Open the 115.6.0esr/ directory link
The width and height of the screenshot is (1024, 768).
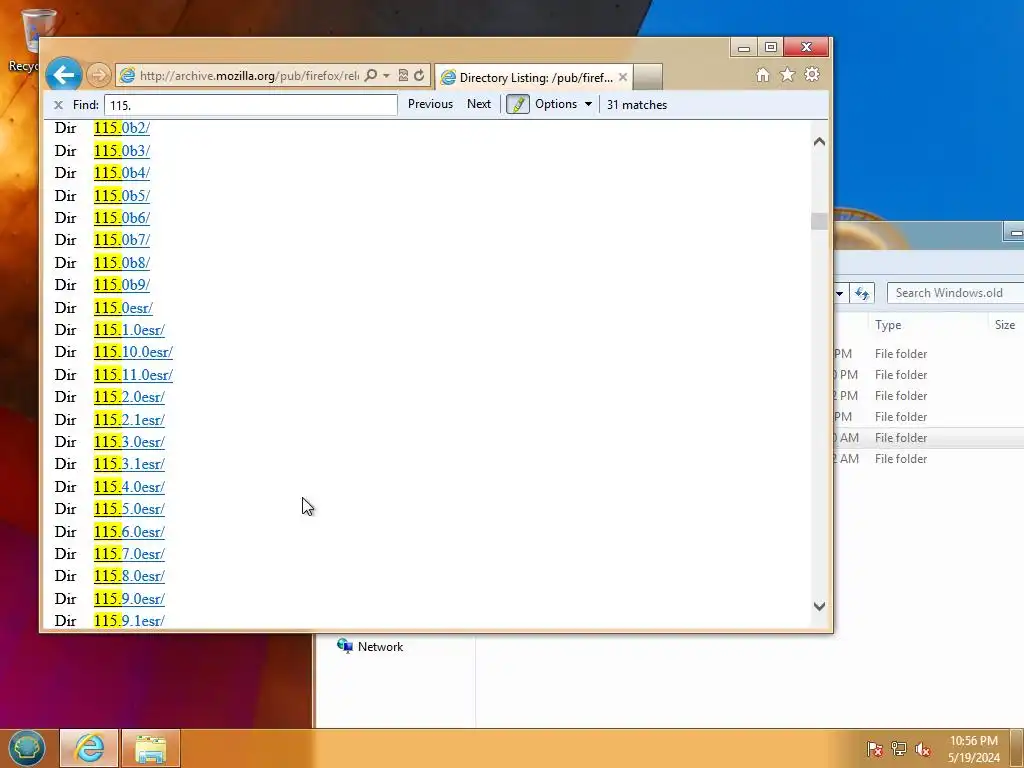coord(129,532)
